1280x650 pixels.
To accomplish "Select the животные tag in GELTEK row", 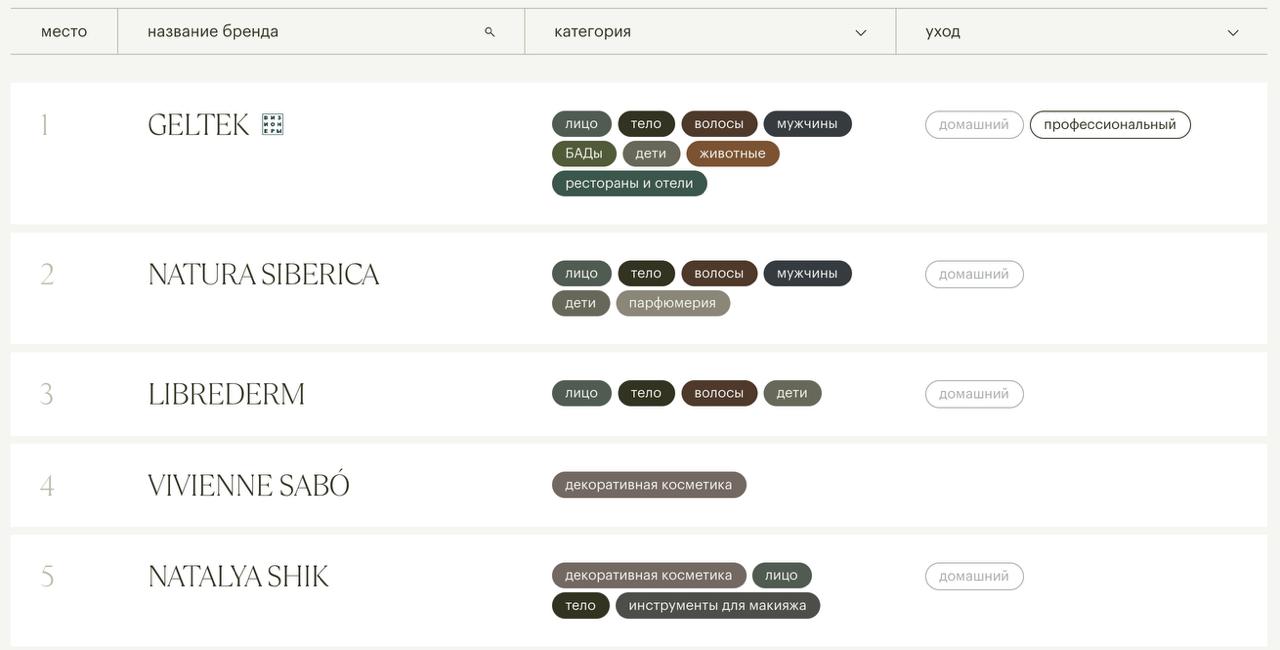I will click(733, 154).
